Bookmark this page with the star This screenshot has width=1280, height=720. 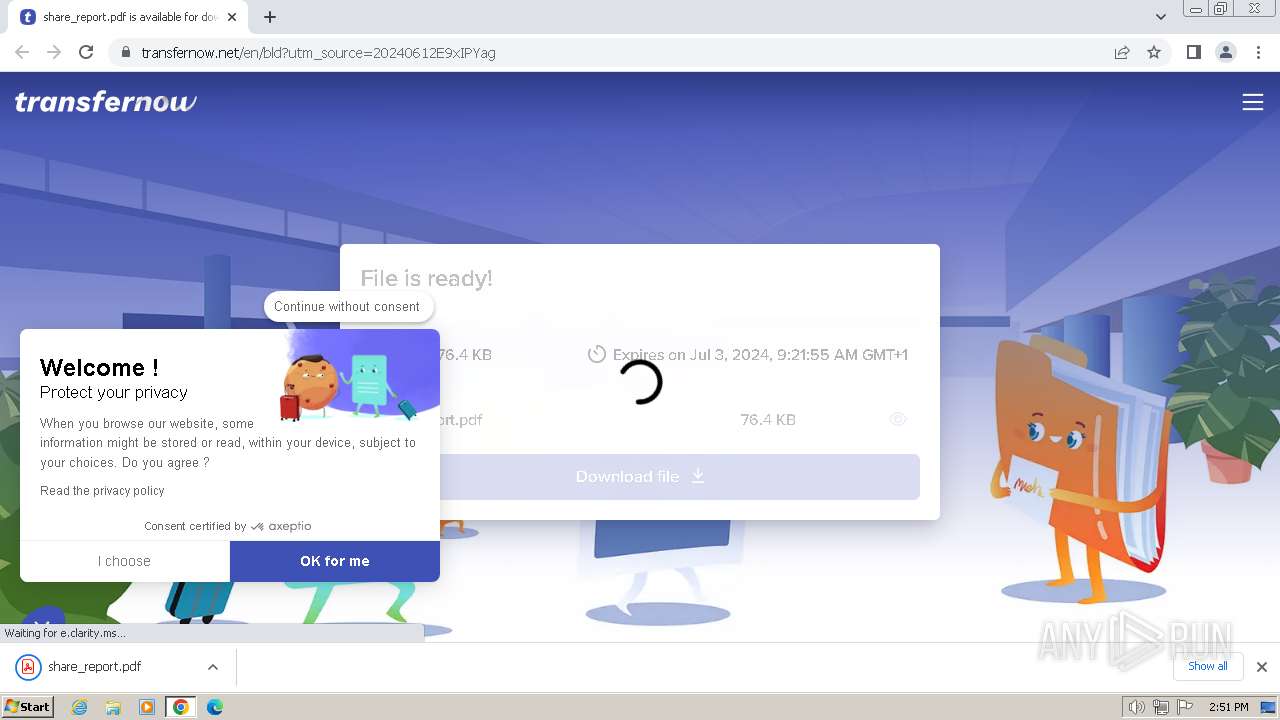click(x=1154, y=53)
